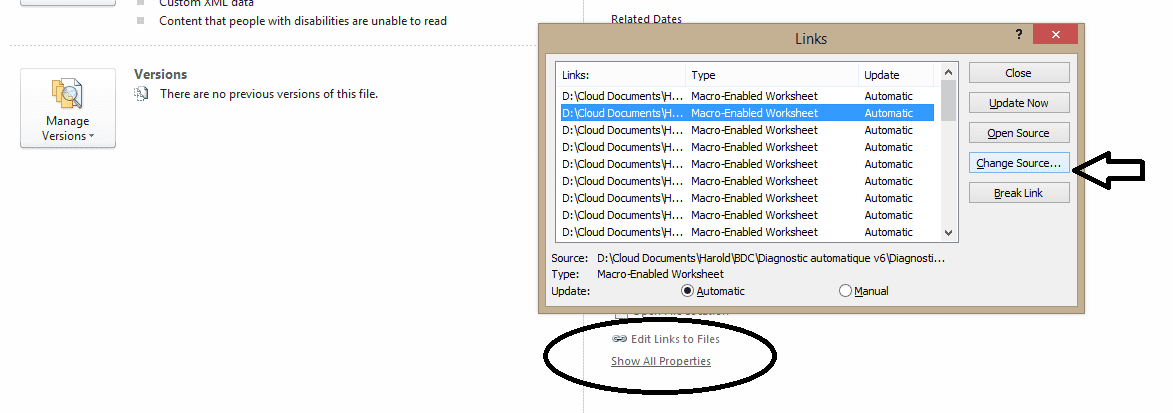Image resolution: width=1173 pixels, height=413 pixels.
Task: Open Source button in Links dialog
Action: tap(1018, 132)
